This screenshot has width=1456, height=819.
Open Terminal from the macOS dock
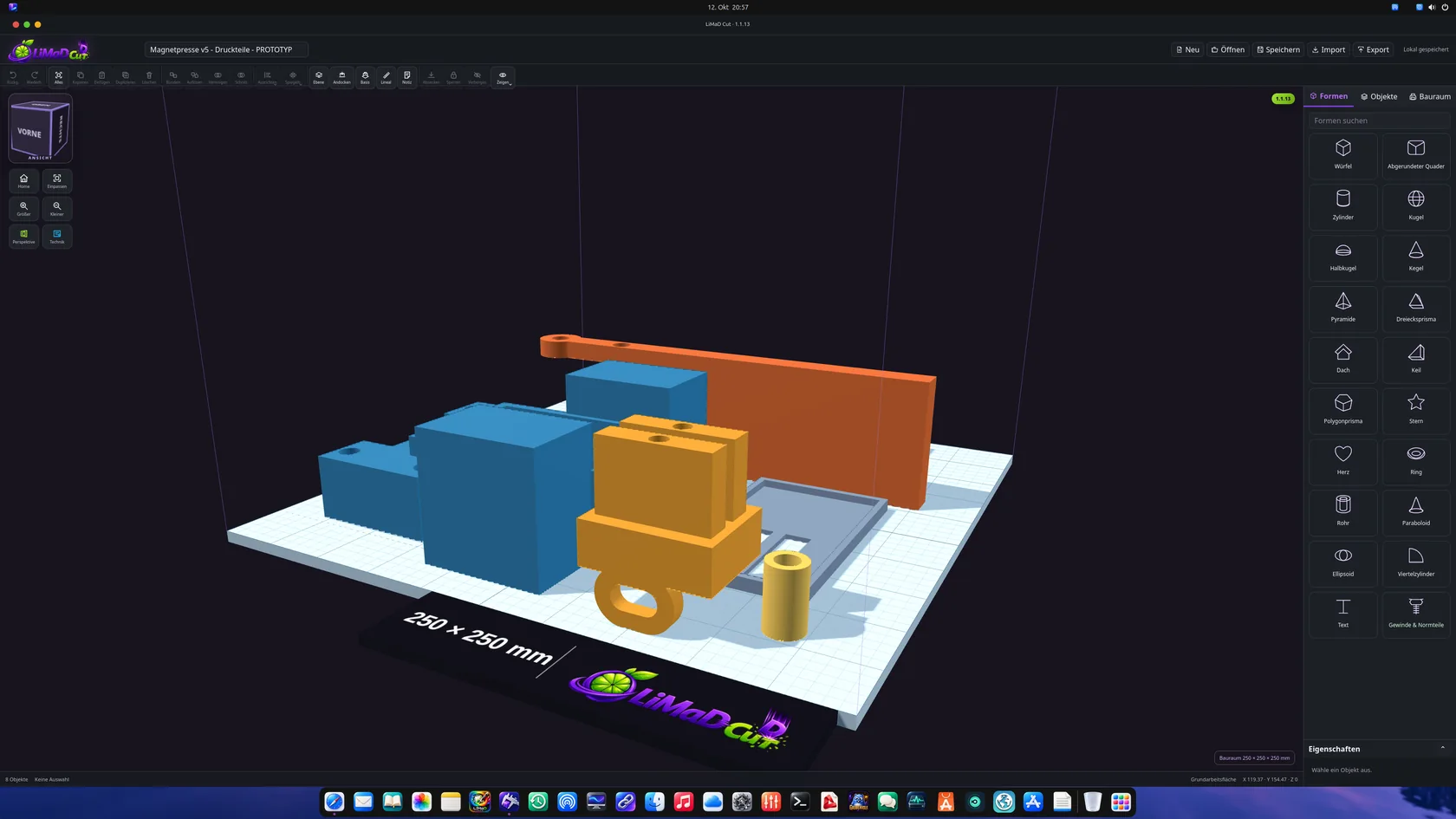pos(800,802)
